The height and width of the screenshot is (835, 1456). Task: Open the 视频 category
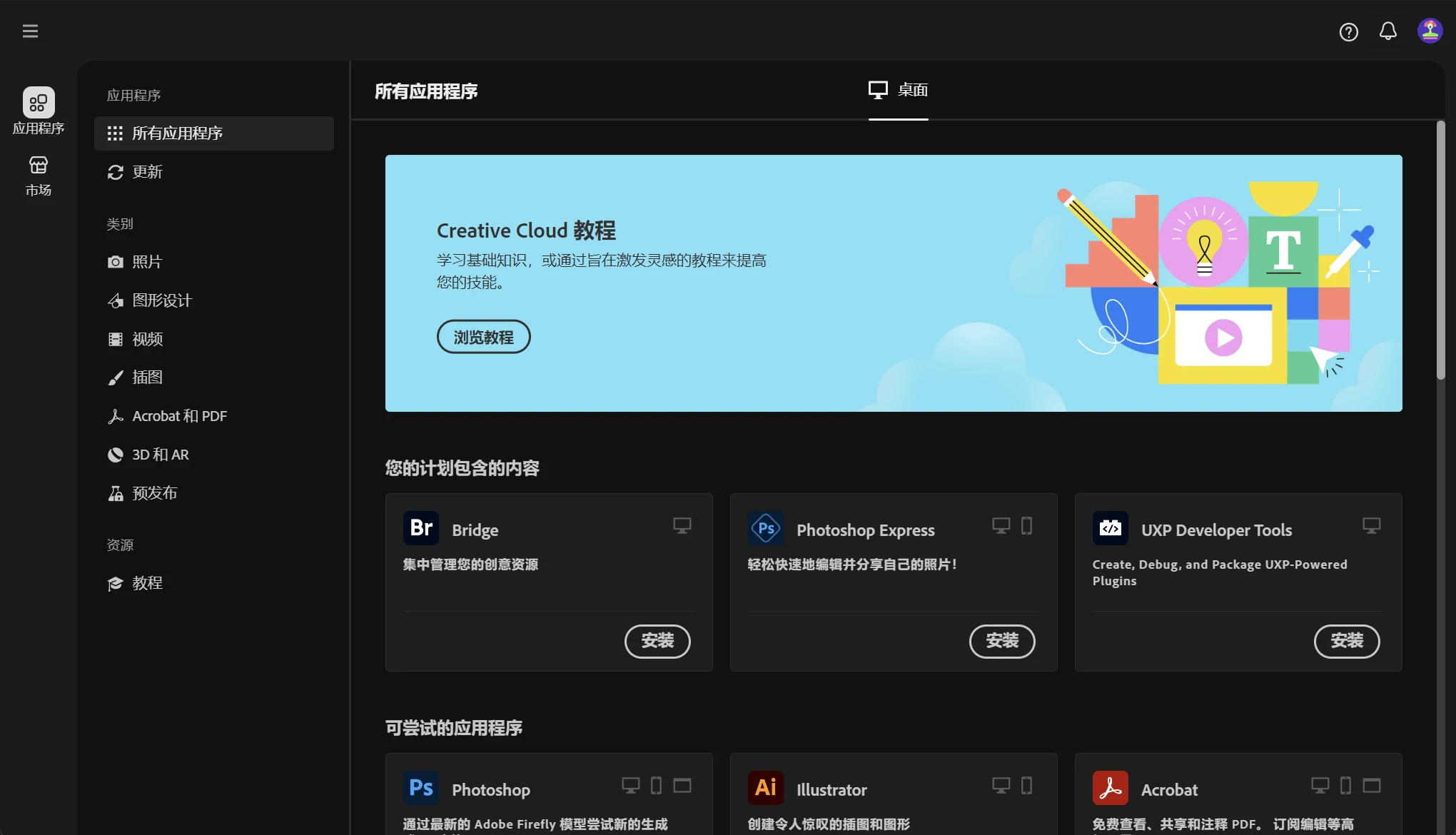(x=147, y=338)
